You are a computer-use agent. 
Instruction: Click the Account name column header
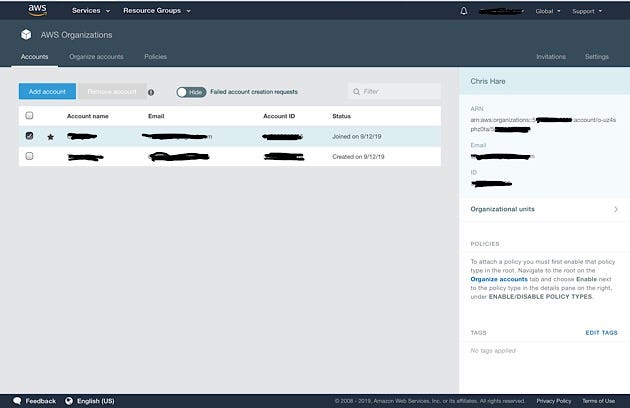88,116
